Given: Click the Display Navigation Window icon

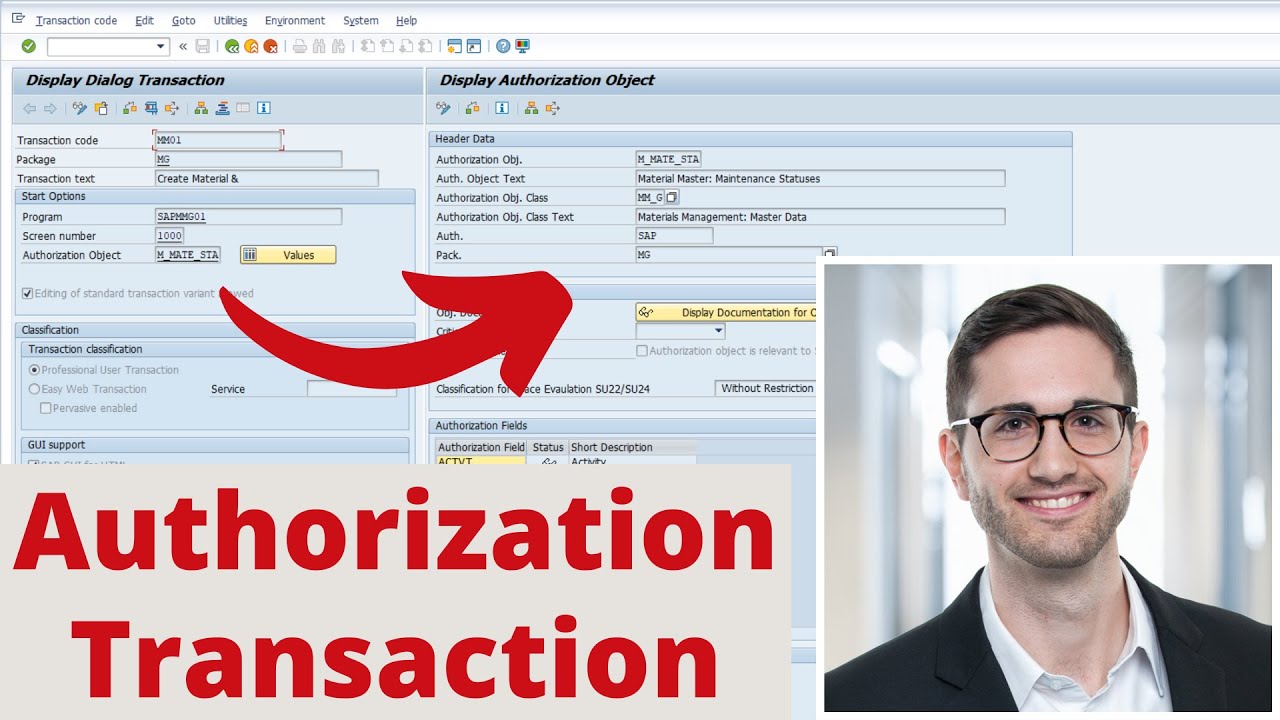Looking at the screenshot, I should tap(222, 108).
